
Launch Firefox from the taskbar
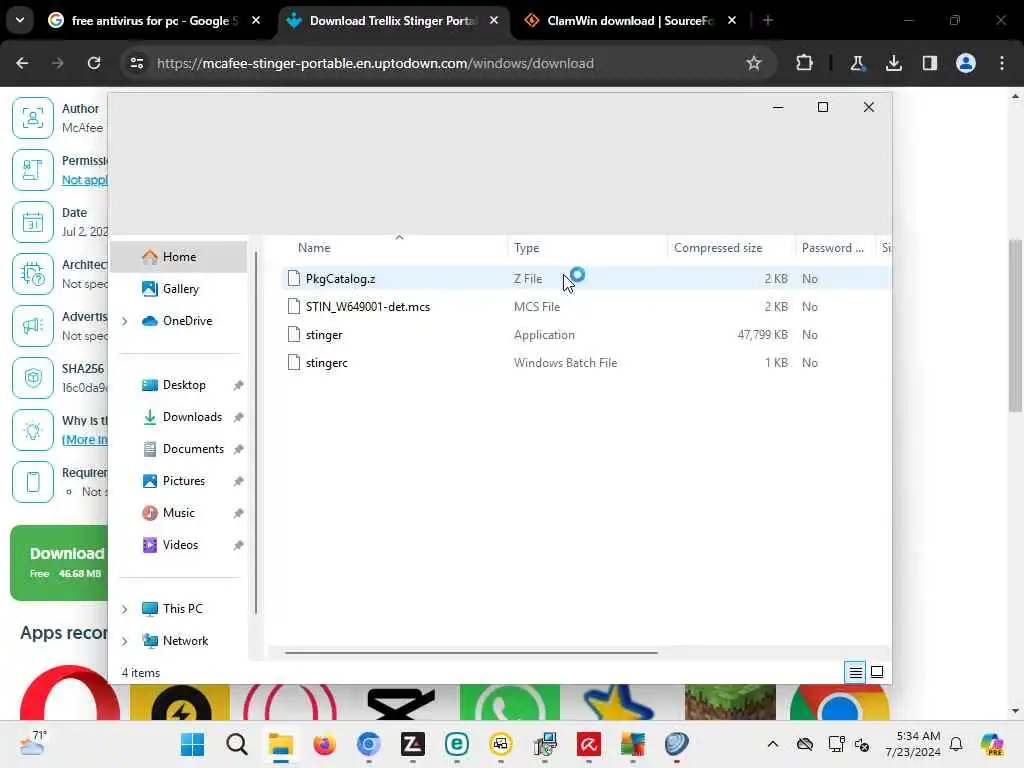325,744
